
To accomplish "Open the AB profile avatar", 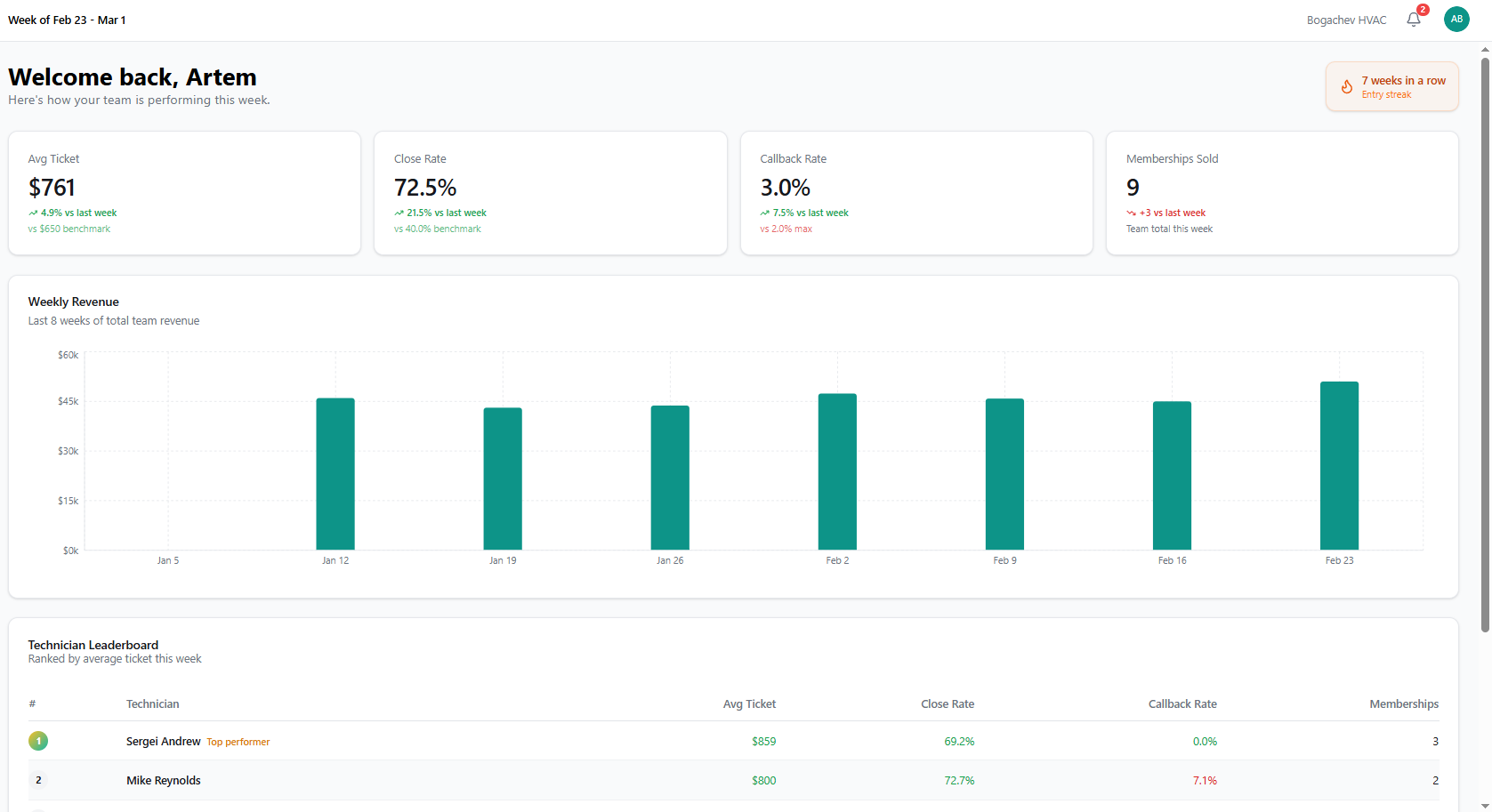I will [1456, 19].
